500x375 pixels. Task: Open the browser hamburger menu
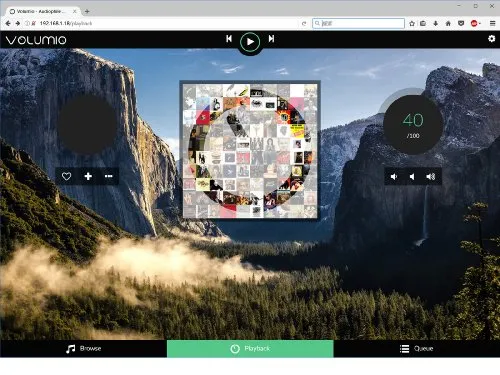[x=492, y=23]
